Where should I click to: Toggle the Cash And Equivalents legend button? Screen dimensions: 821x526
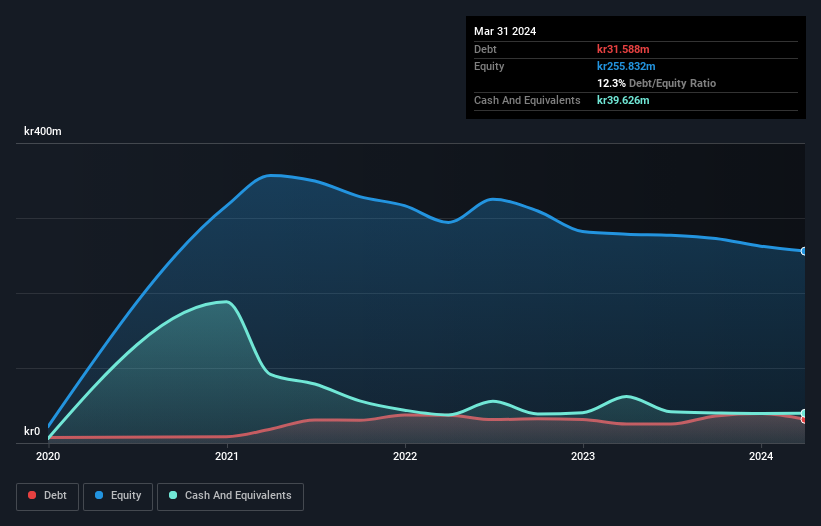coord(230,496)
